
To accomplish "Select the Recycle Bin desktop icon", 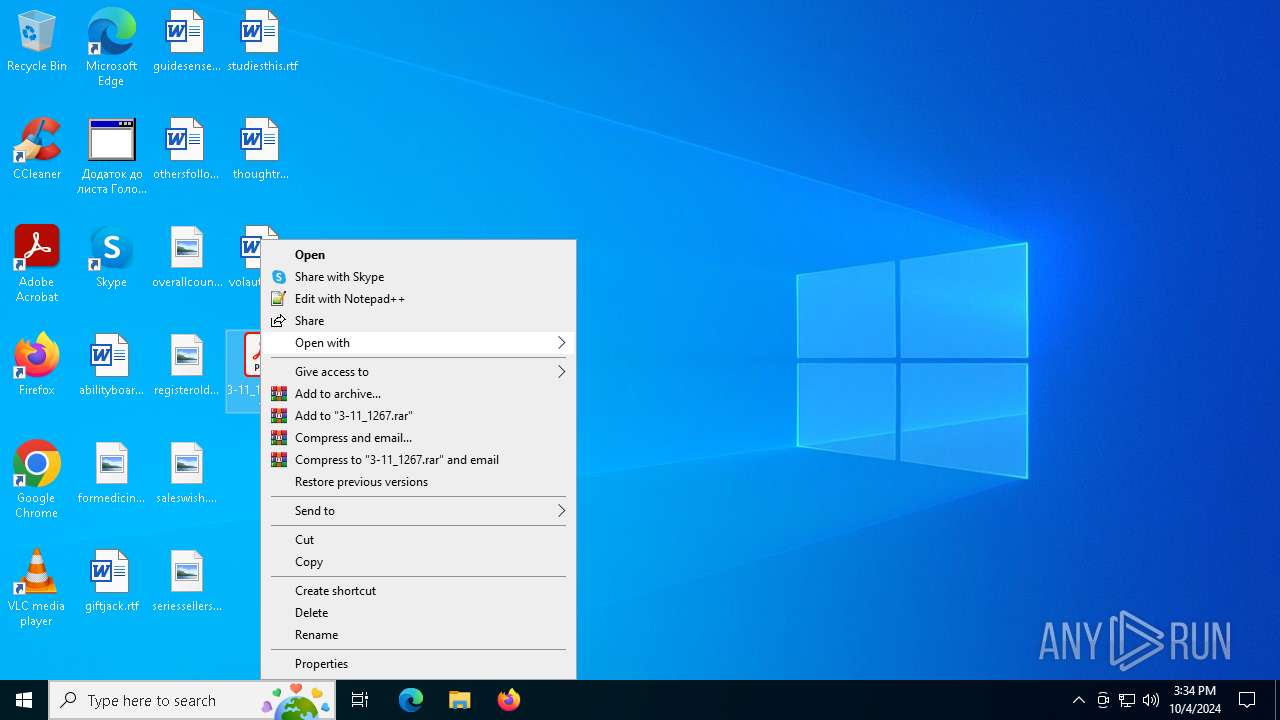I will (37, 42).
